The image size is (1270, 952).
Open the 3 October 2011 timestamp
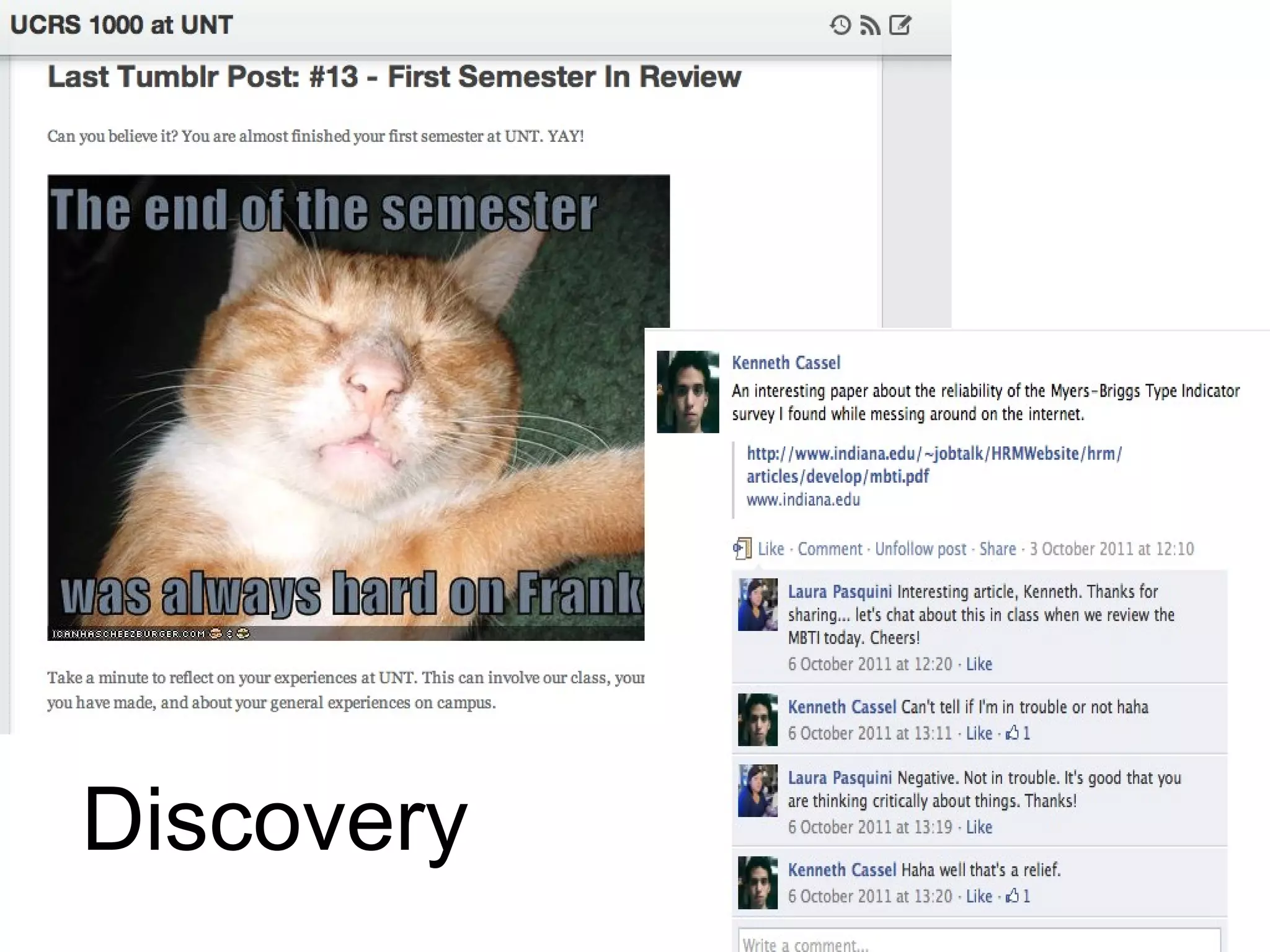(x=1112, y=549)
